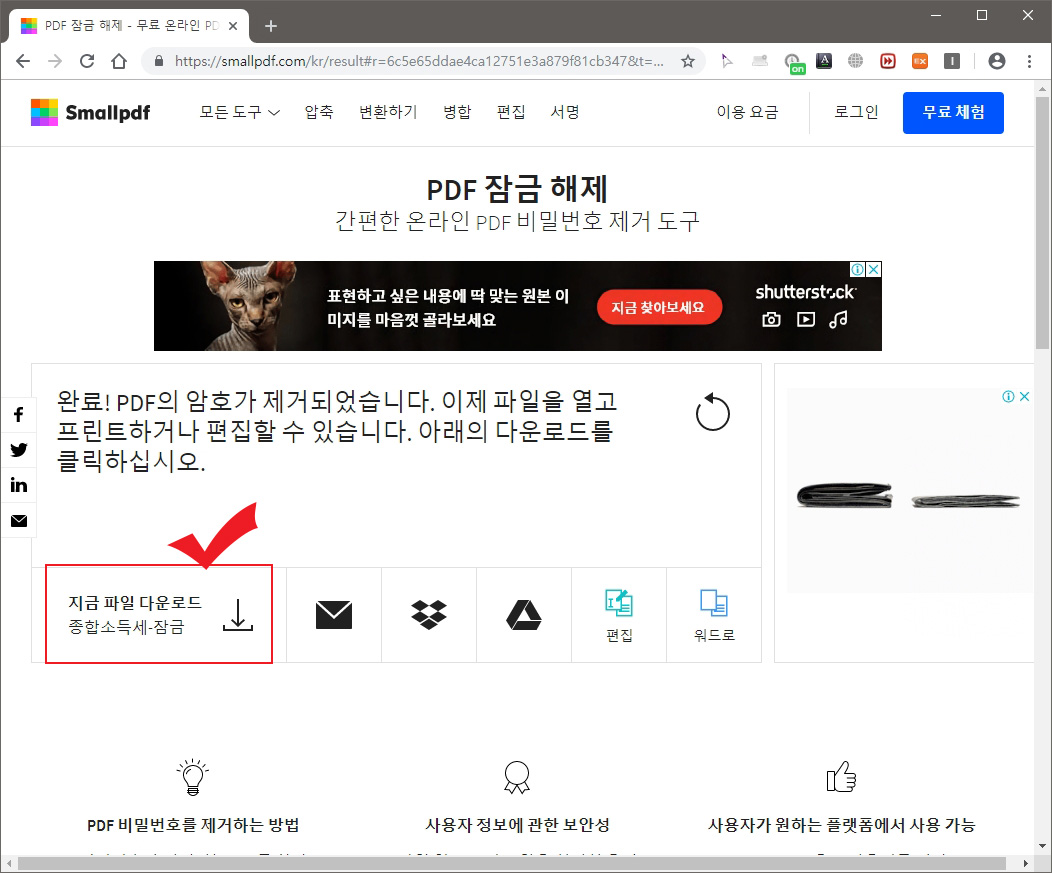The height and width of the screenshot is (873, 1052).
Task: Click the download arrow icon
Action: (x=238, y=615)
